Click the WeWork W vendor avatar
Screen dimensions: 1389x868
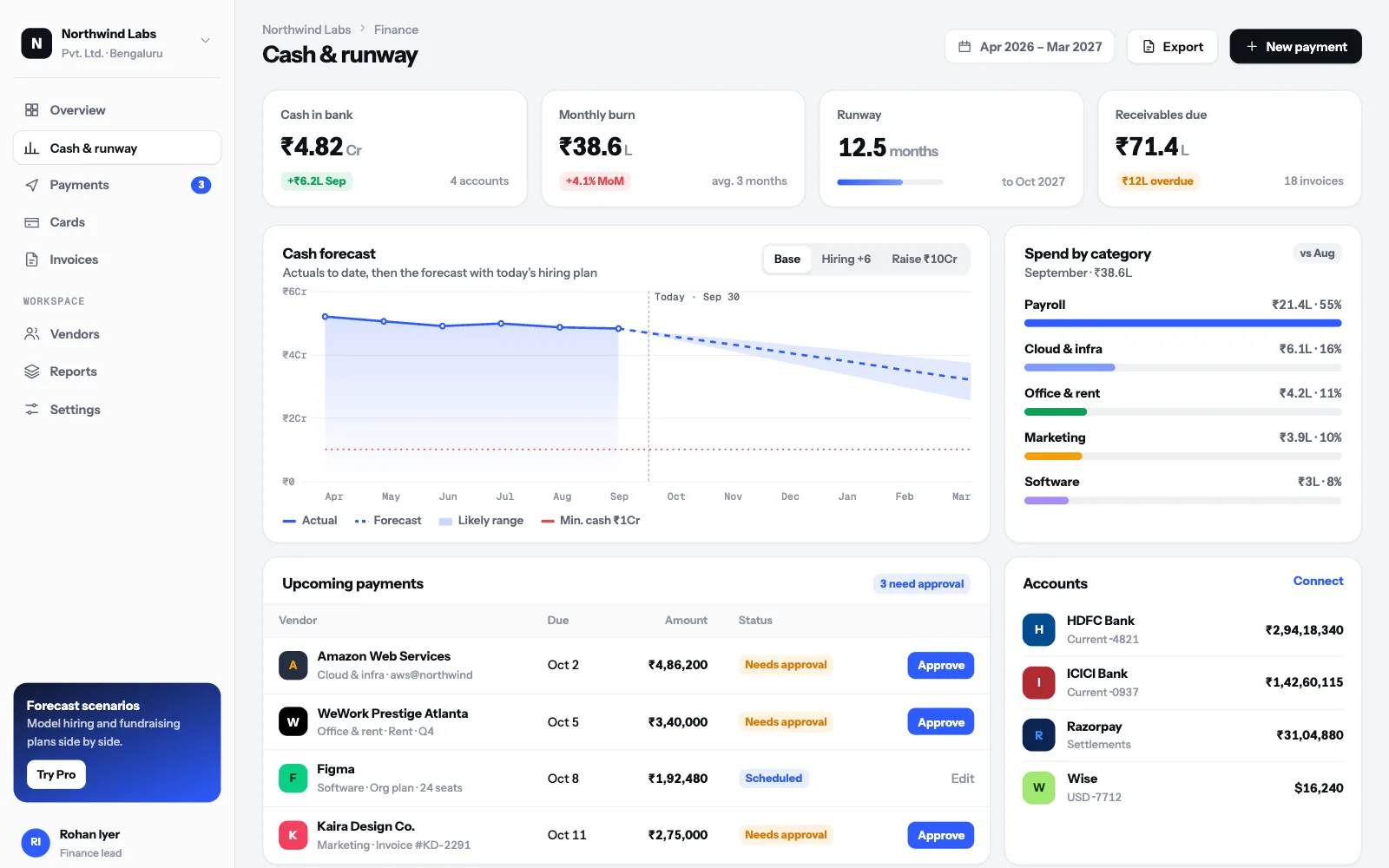(293, 722)
